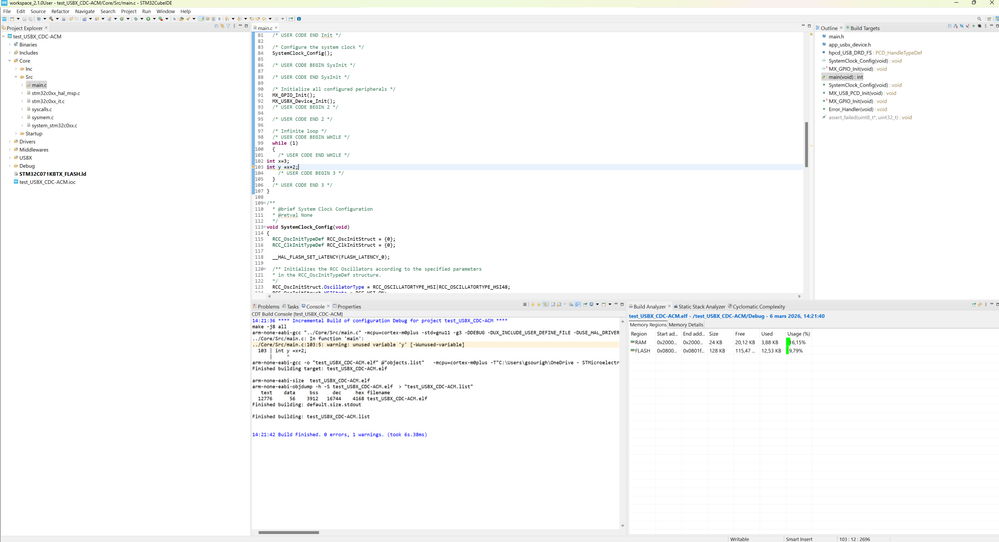Viewport: 999px width, 542px height.
Task: Close the Build Analyzer tab
Action: click(669, 306)
